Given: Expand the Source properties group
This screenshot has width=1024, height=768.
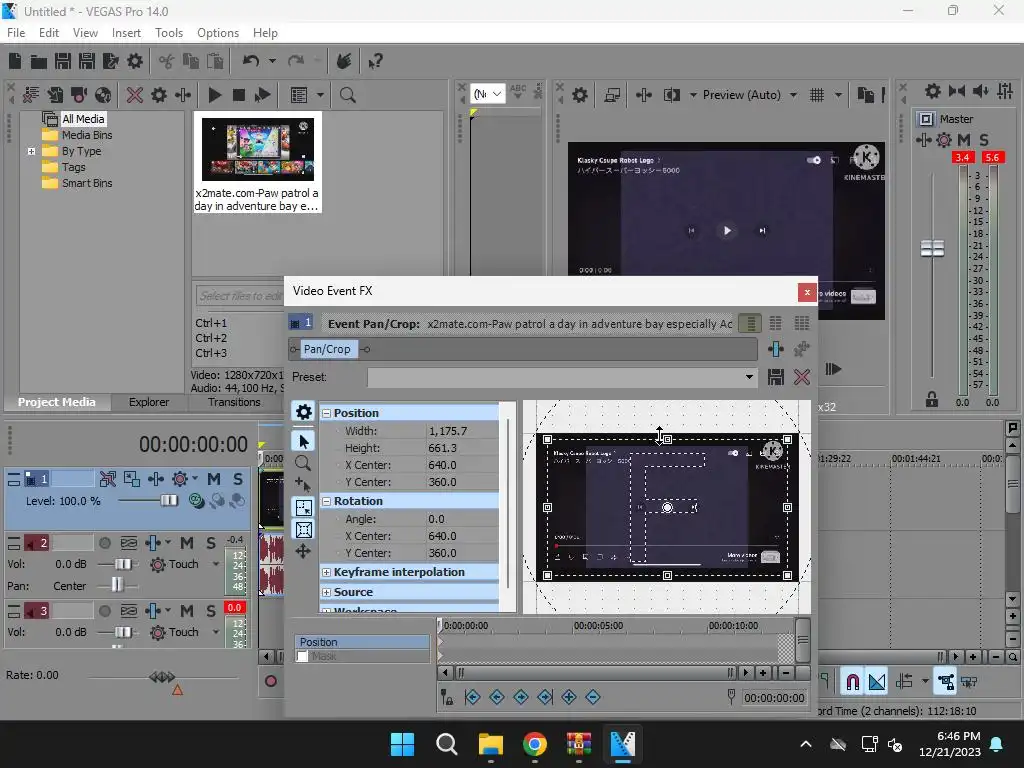Looking at the screenshot, I should (327, 592).
